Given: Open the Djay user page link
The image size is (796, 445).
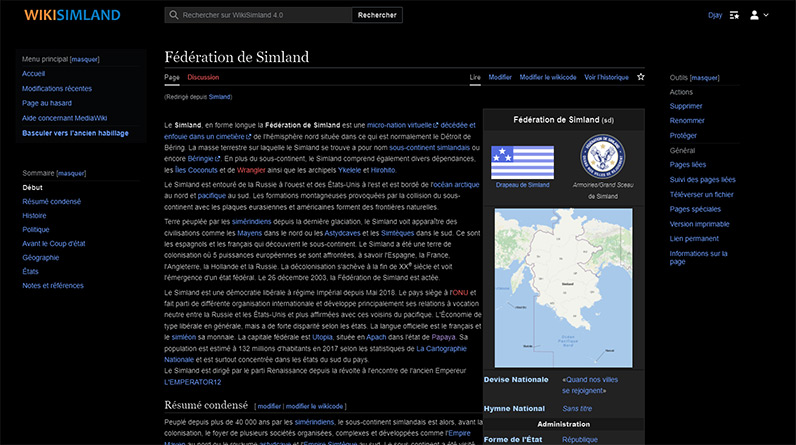Looking at the screenshot, I should click(x=715, y=16).
